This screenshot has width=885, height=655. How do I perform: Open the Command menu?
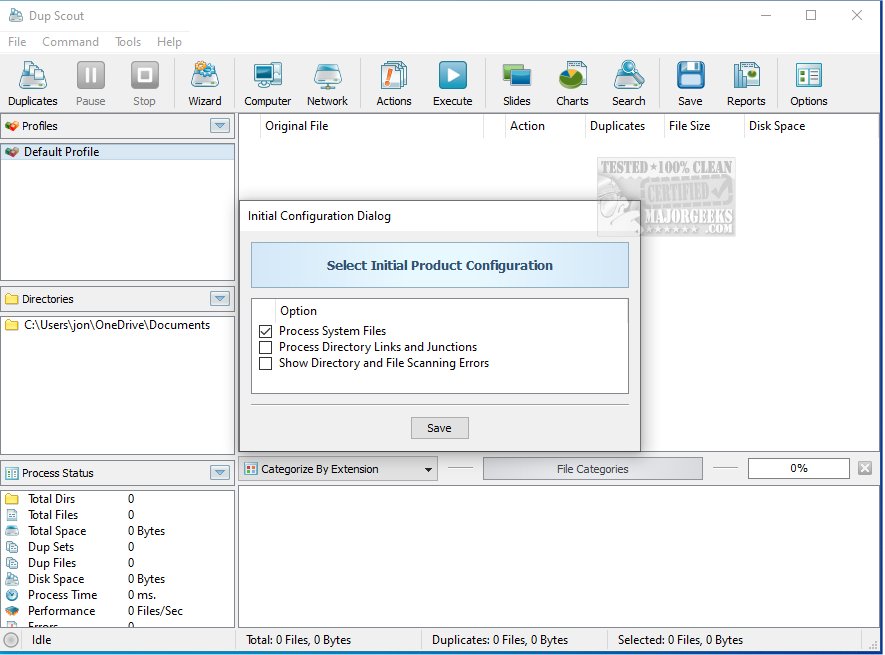pyautogui.click(x=70, y=42)
